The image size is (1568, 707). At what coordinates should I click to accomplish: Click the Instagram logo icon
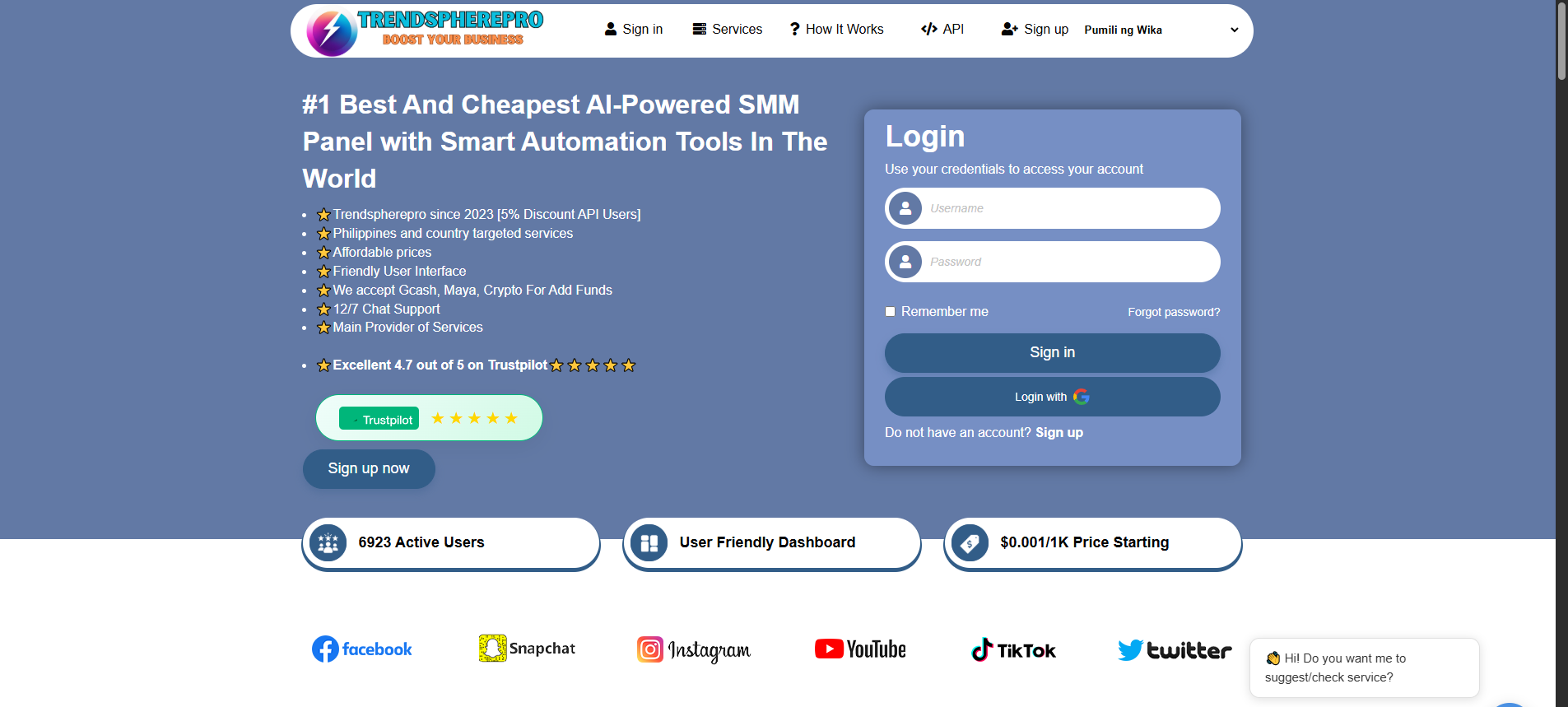(650, 649)
